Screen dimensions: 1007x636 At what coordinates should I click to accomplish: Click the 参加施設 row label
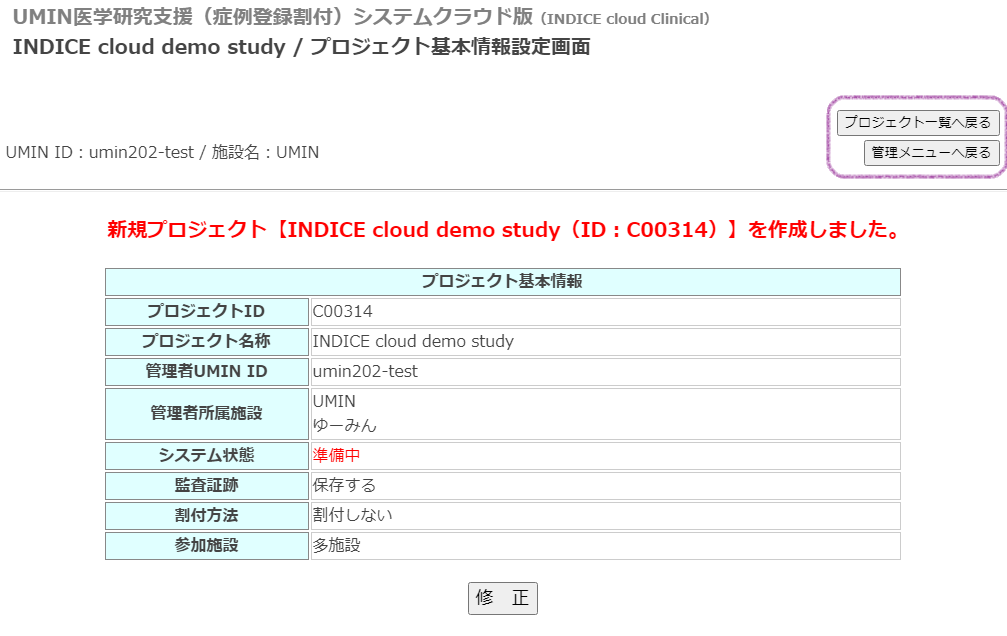point(206,545)
